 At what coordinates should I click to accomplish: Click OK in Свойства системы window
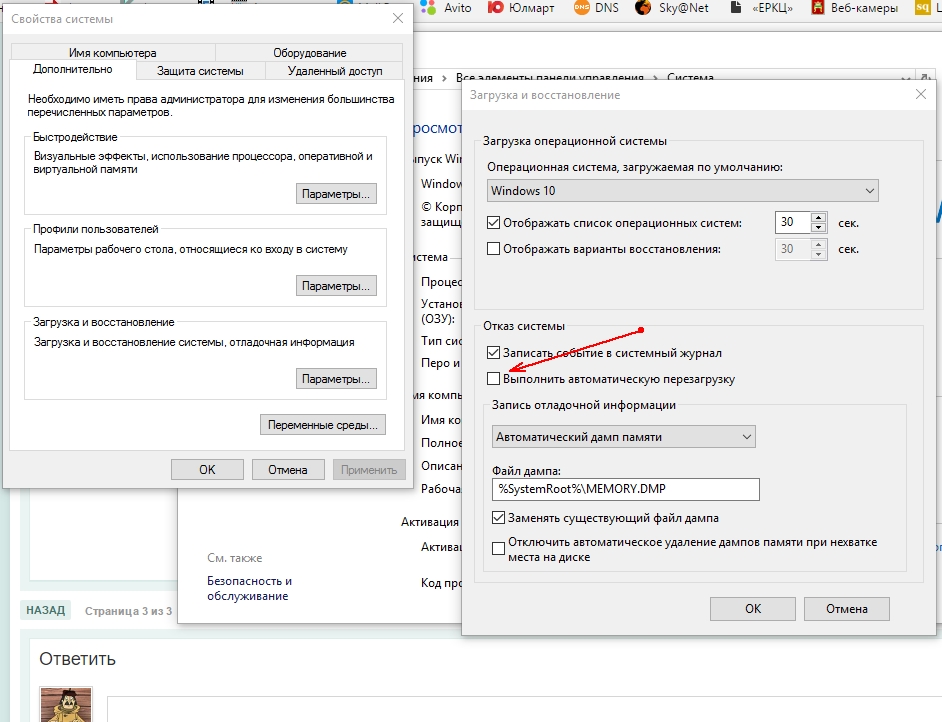click(x=207, y=470)
